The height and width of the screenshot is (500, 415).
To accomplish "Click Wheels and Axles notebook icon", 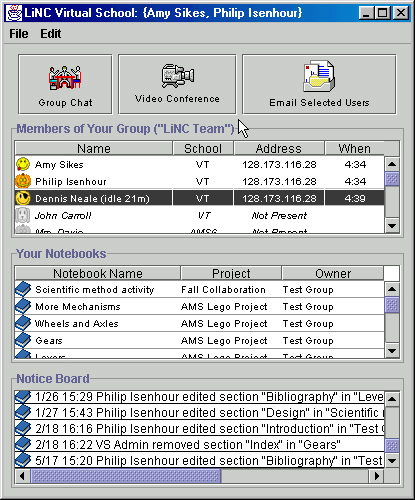I will 23,323.
